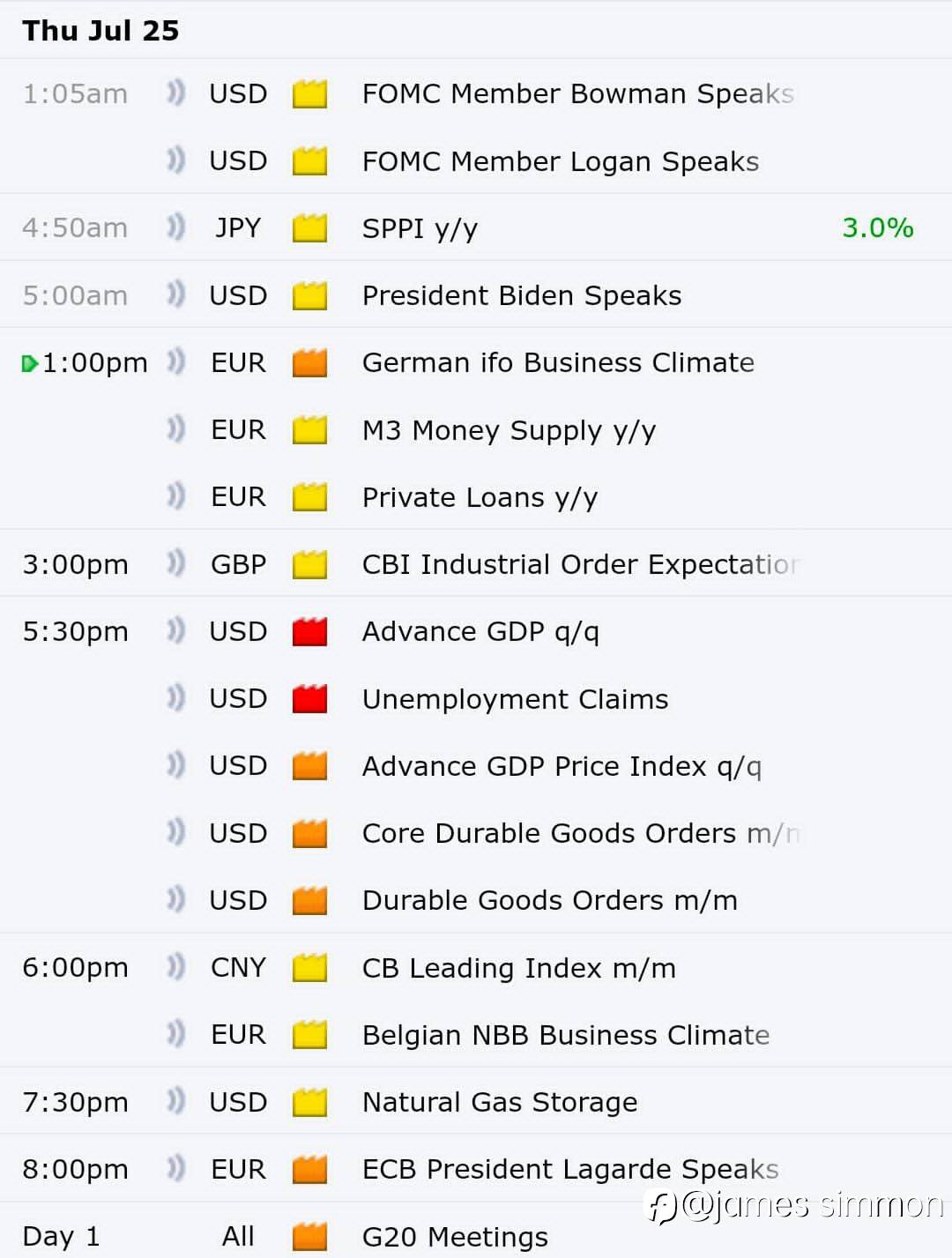Expand the CBI Industrial Order Expectations event
This screenshot has width=952, height=1258.
(x=580, y=564)
